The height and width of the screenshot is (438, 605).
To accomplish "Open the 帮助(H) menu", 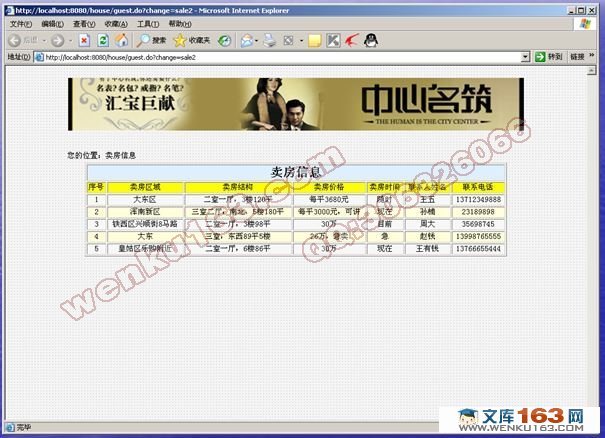I will pos(180,24).
